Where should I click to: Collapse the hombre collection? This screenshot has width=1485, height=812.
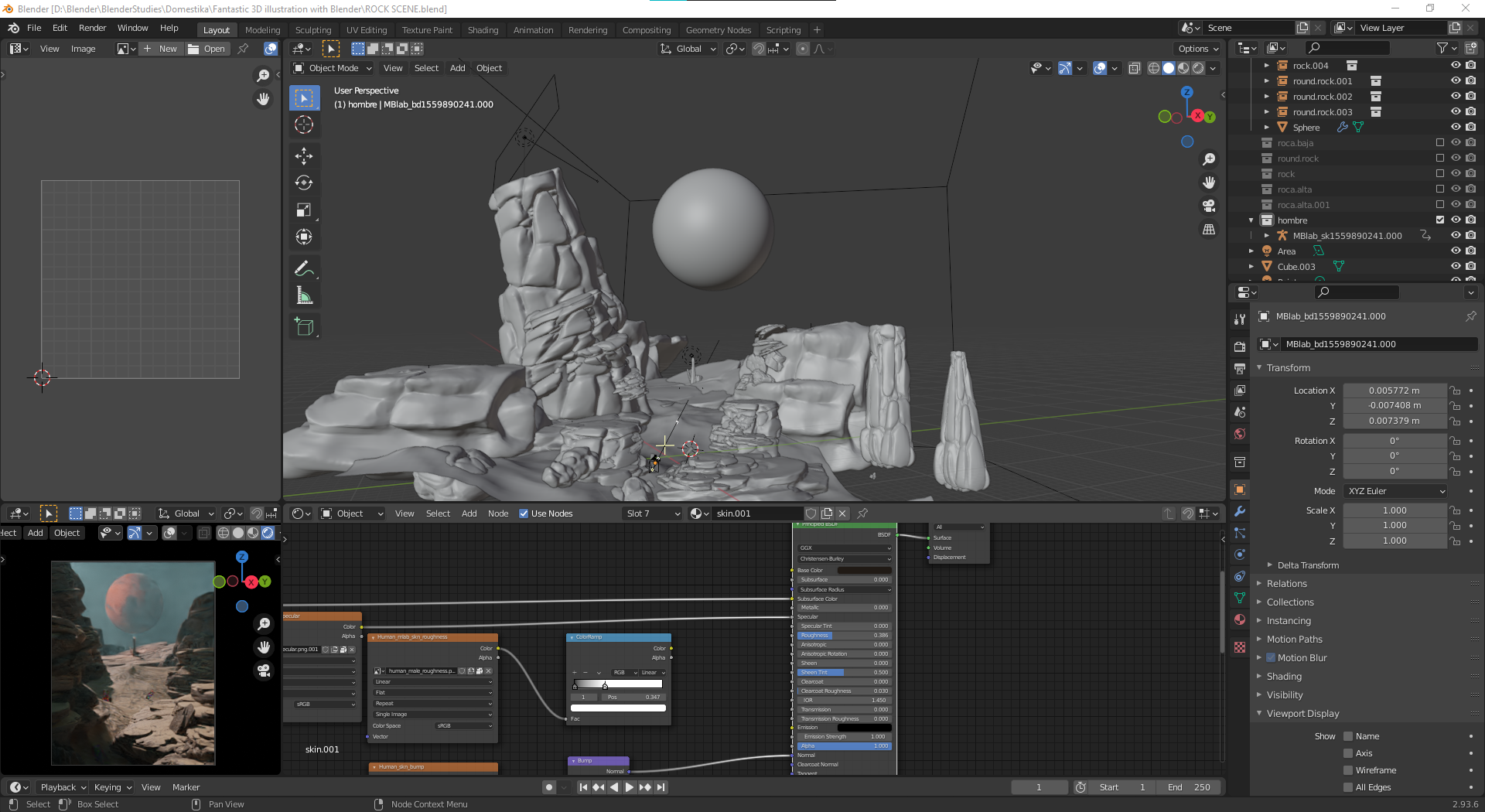tap(1251, 220)
